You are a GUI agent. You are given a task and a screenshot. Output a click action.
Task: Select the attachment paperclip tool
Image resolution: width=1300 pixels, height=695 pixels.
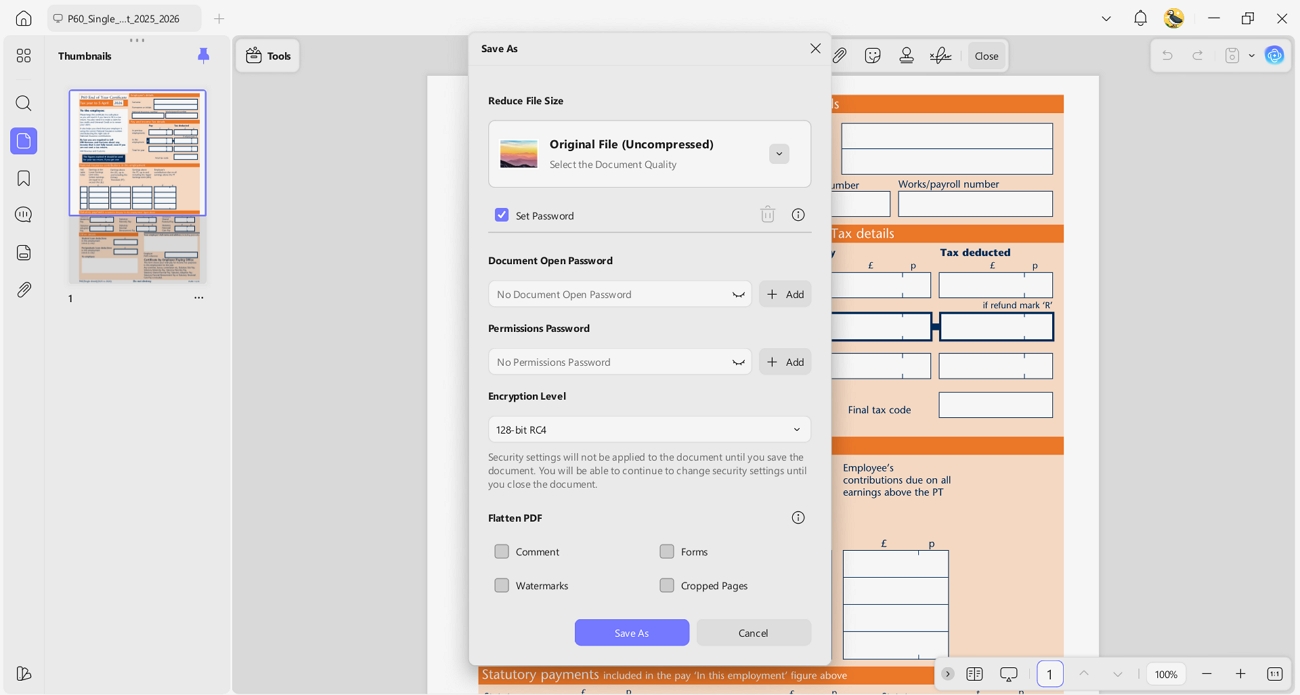point(840,56)
